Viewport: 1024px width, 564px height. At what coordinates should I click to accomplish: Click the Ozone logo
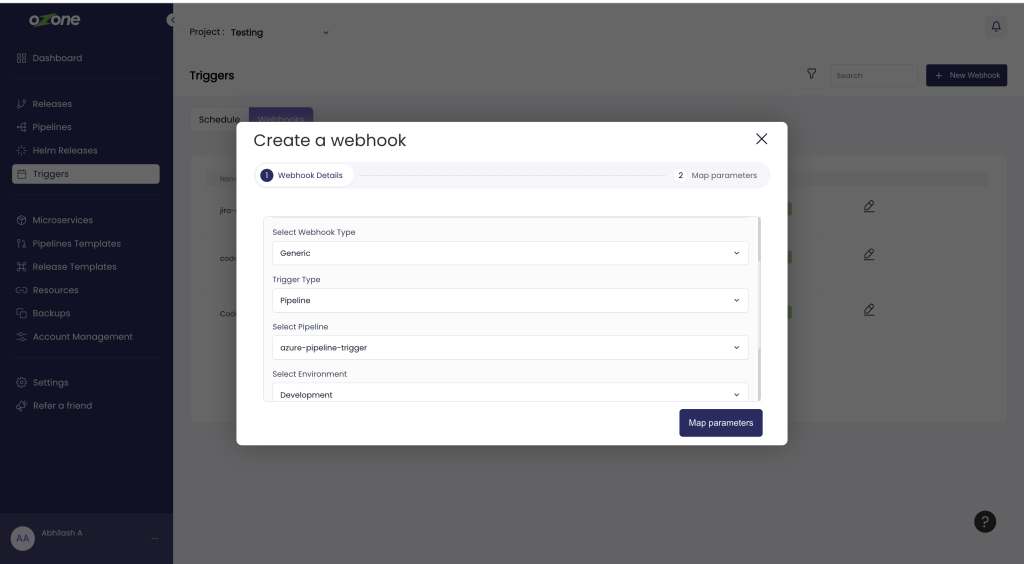tap(54, 20)
